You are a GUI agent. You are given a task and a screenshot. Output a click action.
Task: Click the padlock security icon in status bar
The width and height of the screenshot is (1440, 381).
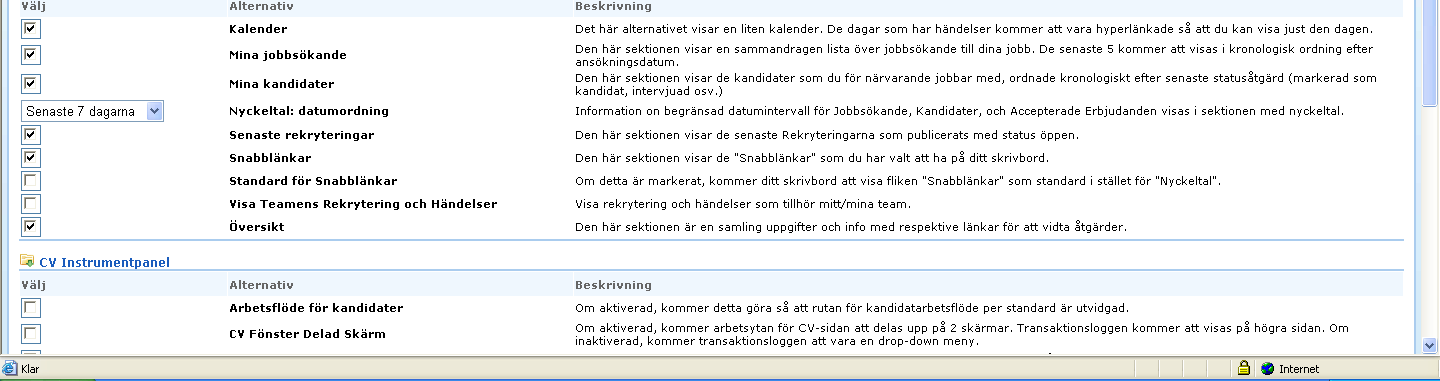pos(1243,369)
